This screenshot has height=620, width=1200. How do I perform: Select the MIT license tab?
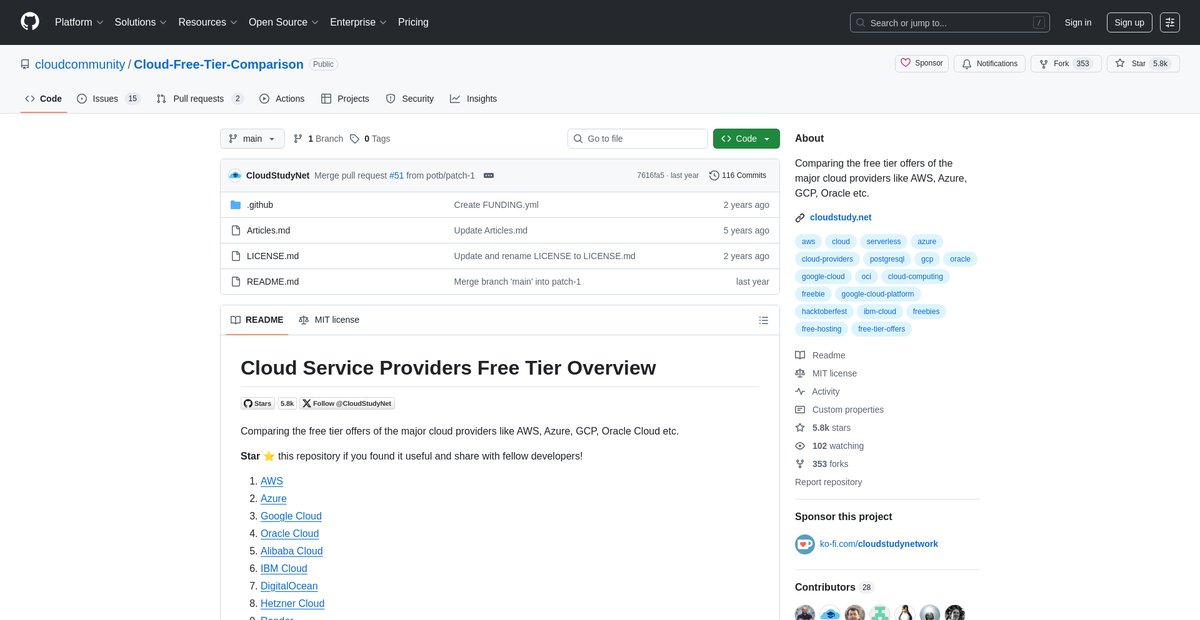pos(329,320)
